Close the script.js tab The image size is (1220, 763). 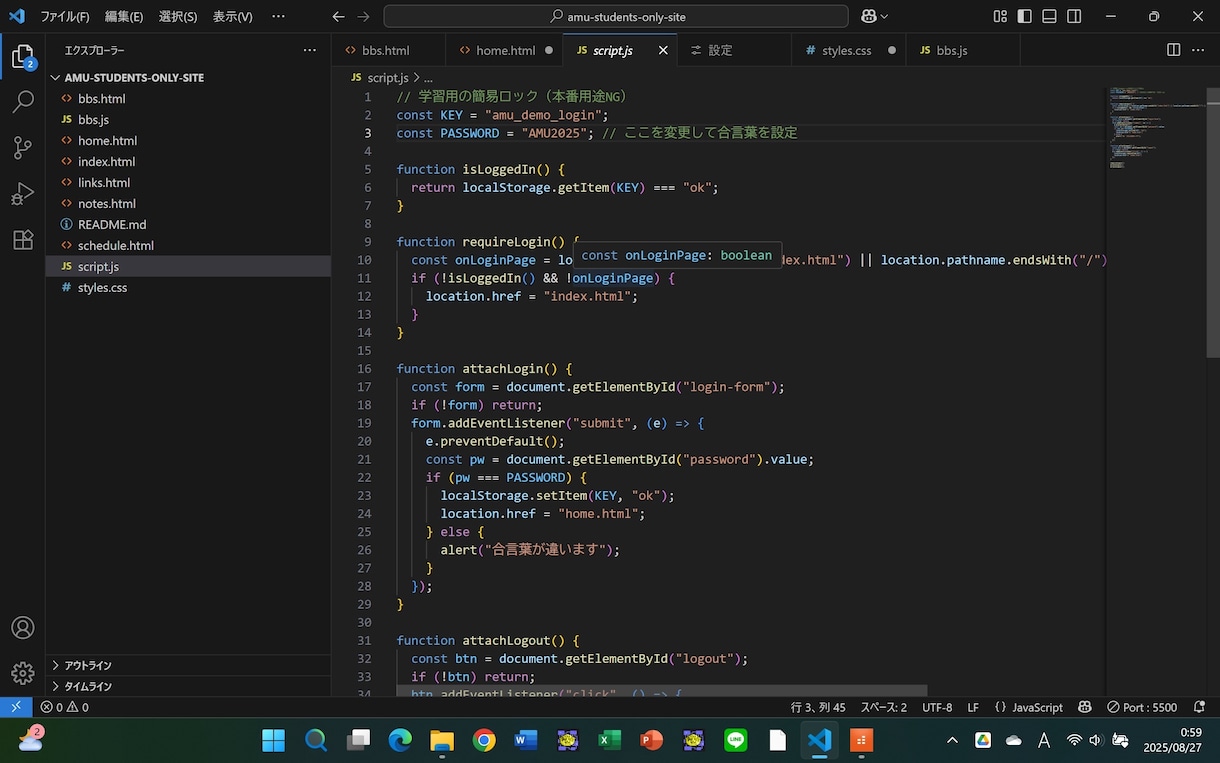coord(663,50)
